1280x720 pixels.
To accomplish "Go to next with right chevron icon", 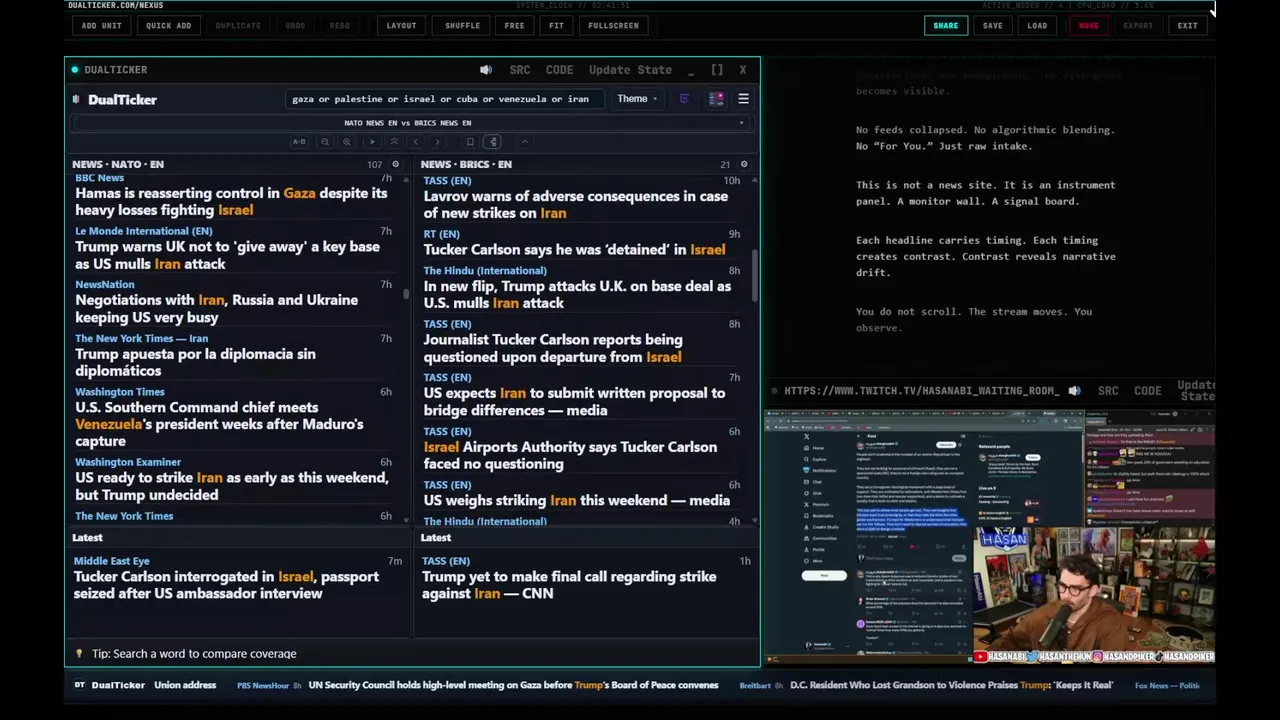I will point(437,142).
